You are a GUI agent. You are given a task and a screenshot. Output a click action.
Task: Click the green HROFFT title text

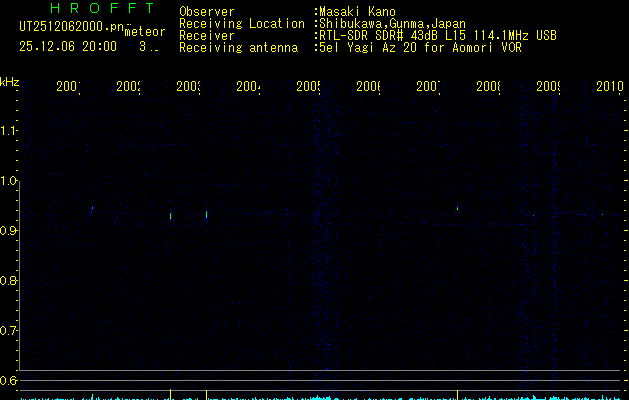pos(102,8)
